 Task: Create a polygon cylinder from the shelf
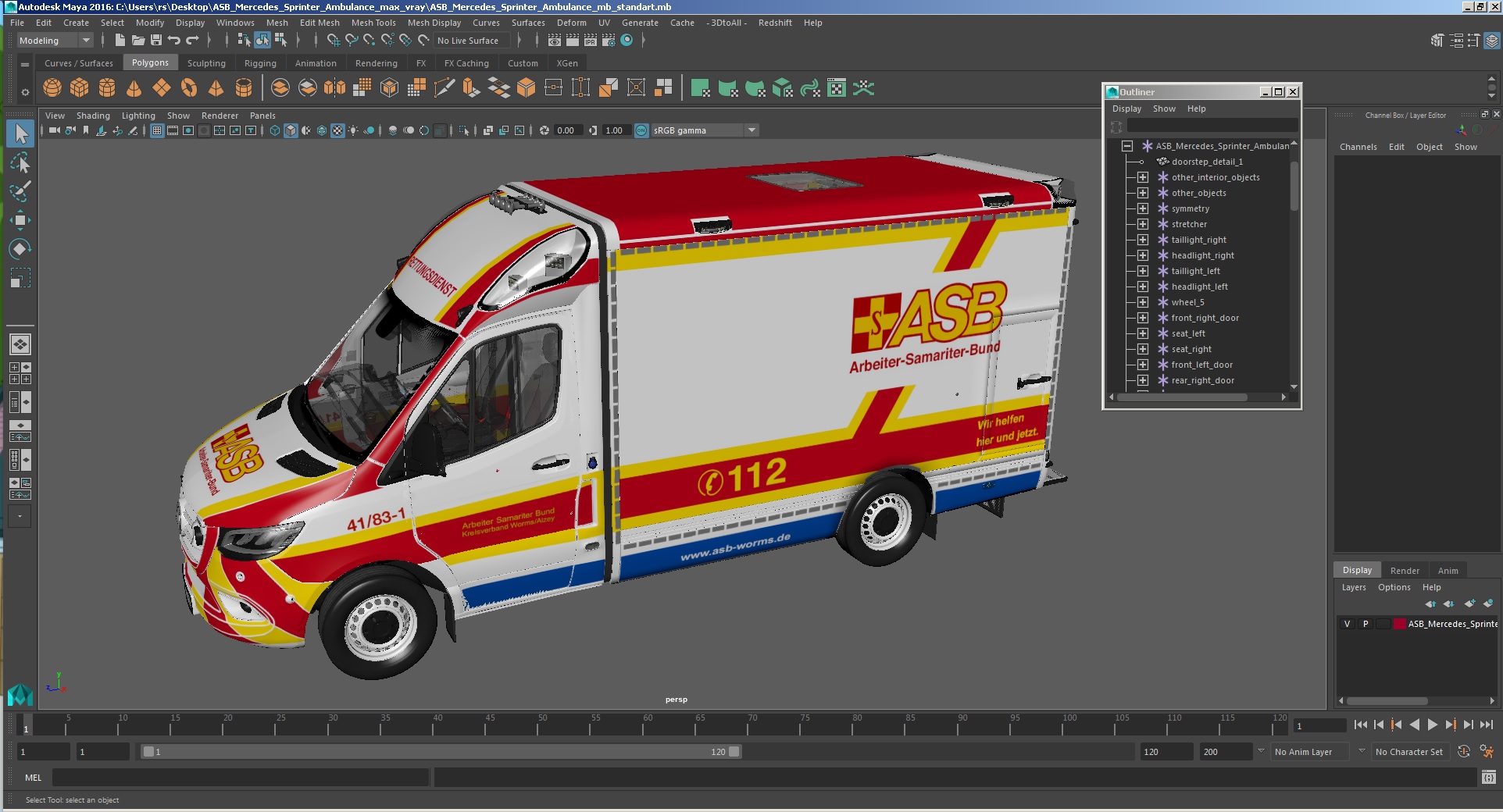[x=107, y=88]
